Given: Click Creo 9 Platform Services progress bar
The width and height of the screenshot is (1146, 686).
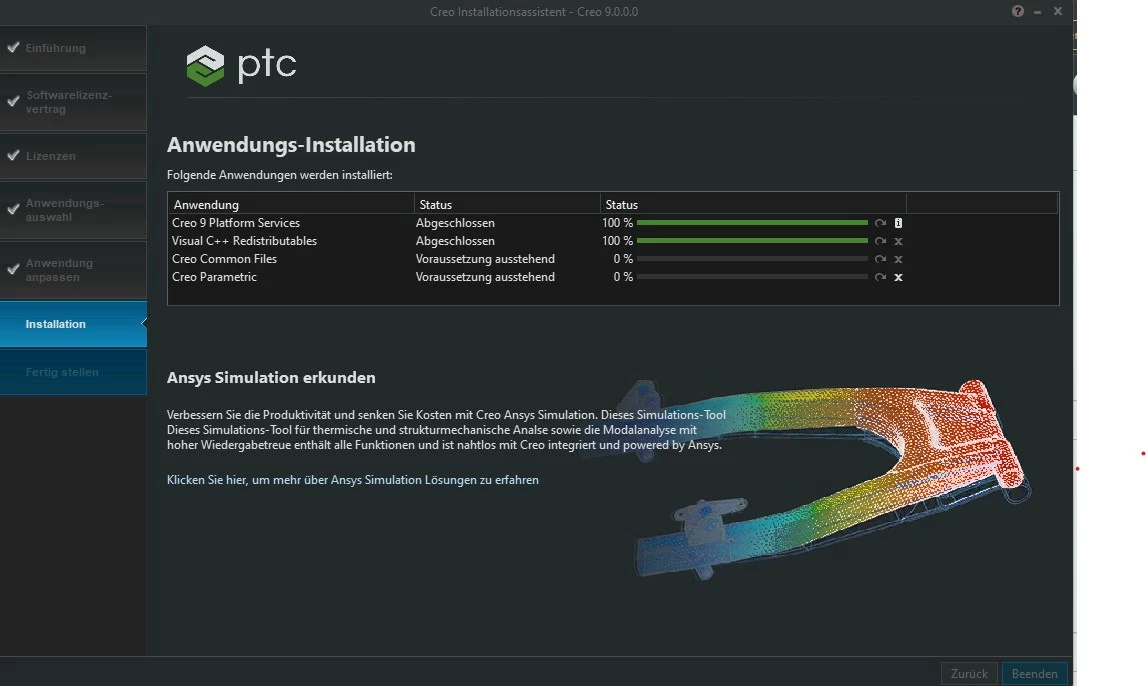Looking at the screenshot, I should click(752, 223).
